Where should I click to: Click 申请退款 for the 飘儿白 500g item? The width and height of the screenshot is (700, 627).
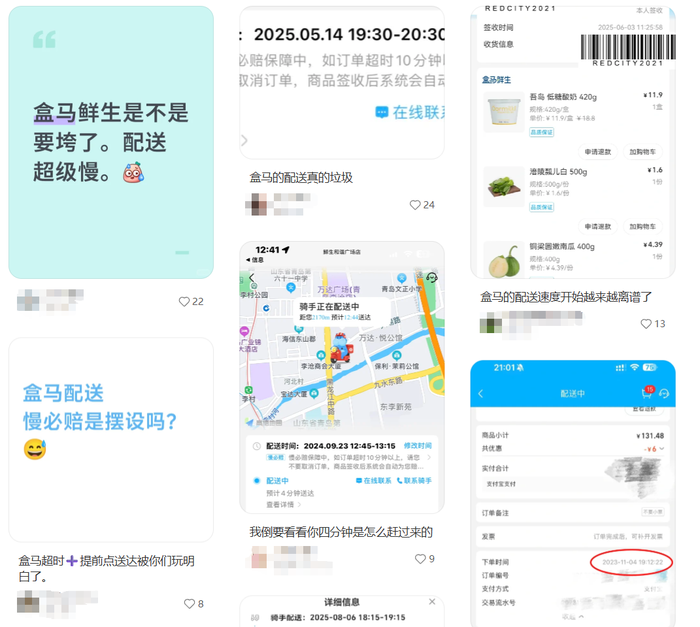598,226
